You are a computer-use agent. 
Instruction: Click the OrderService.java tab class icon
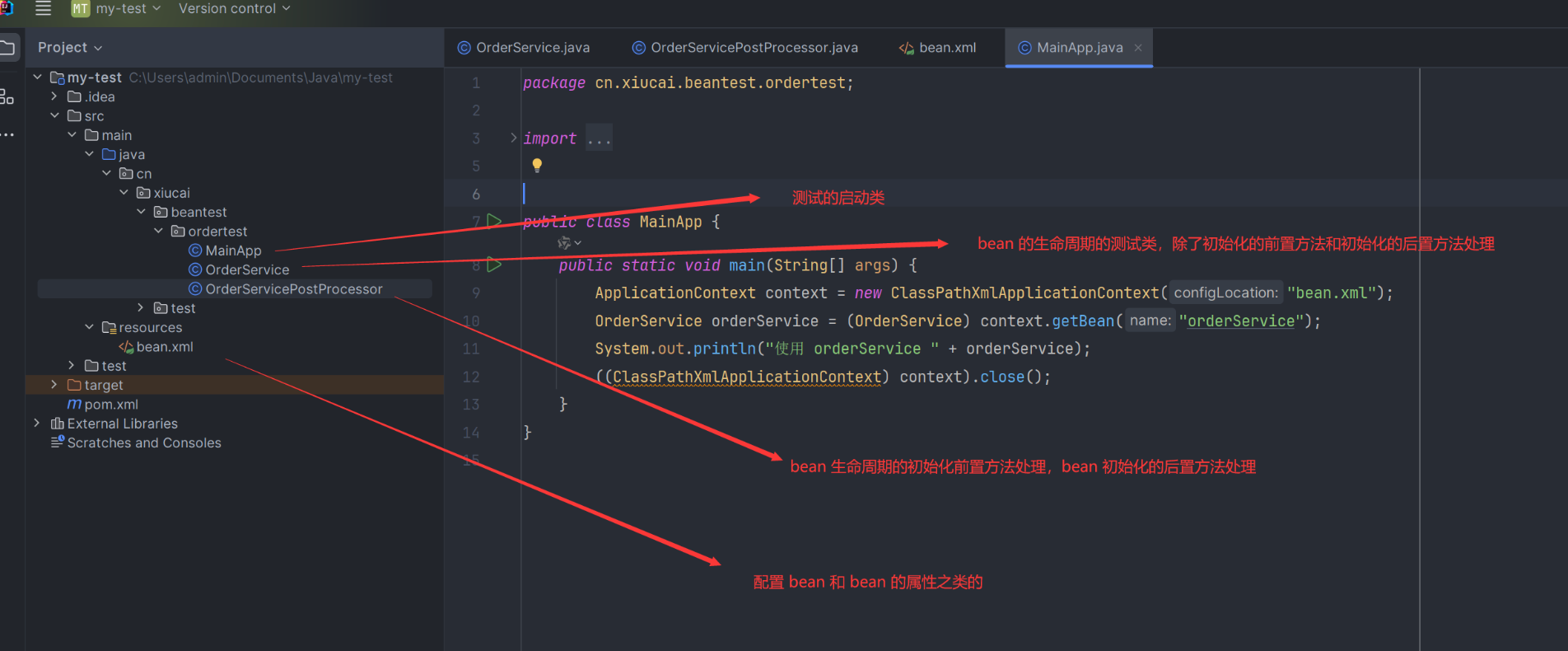(x=464, y=48)
